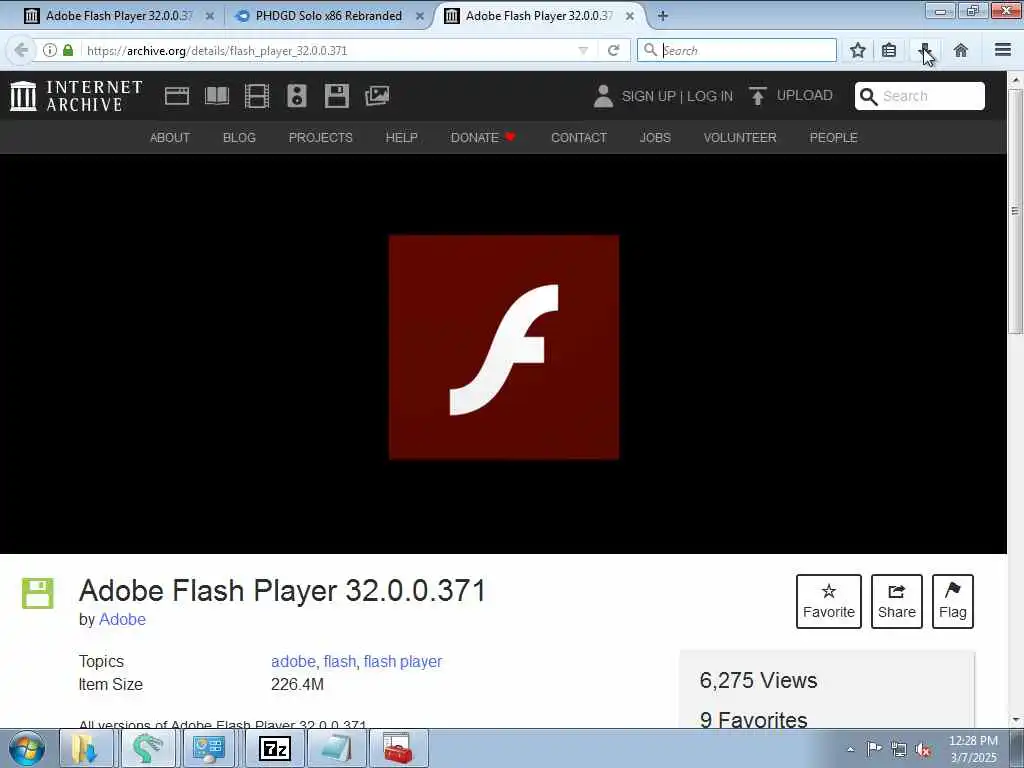Click the Internet Archive search field

click(x=920, y=96)
